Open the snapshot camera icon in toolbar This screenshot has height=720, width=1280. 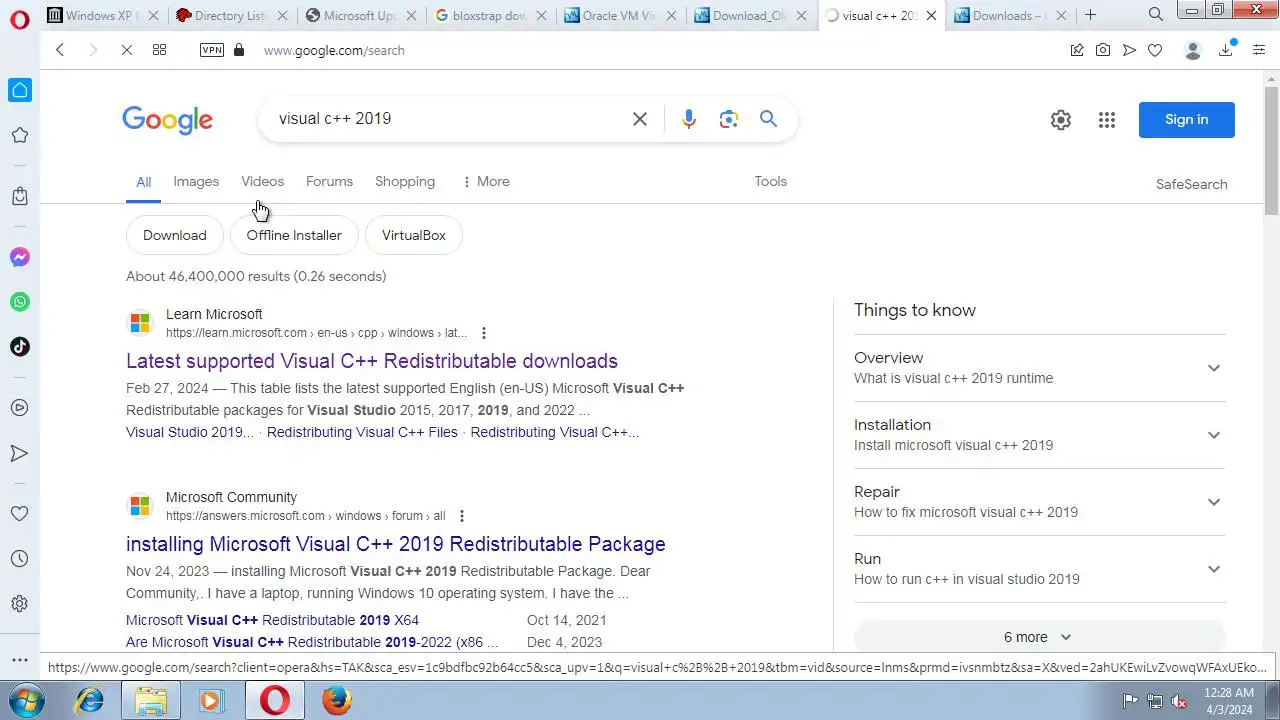(x=1103, y=50)
